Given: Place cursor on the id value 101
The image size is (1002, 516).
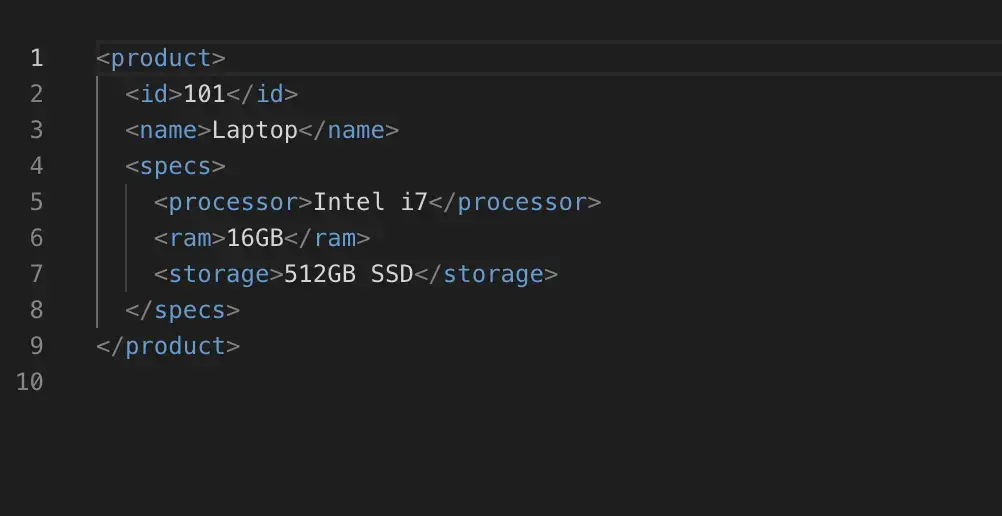Looking at the screenshot, I should 205,94.
